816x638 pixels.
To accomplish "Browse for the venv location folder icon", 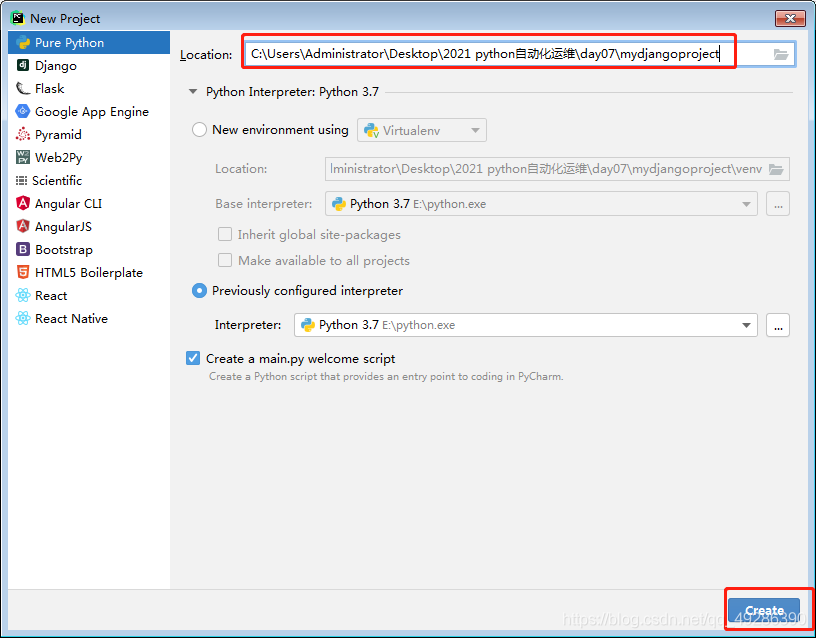I will click(776, 169).
